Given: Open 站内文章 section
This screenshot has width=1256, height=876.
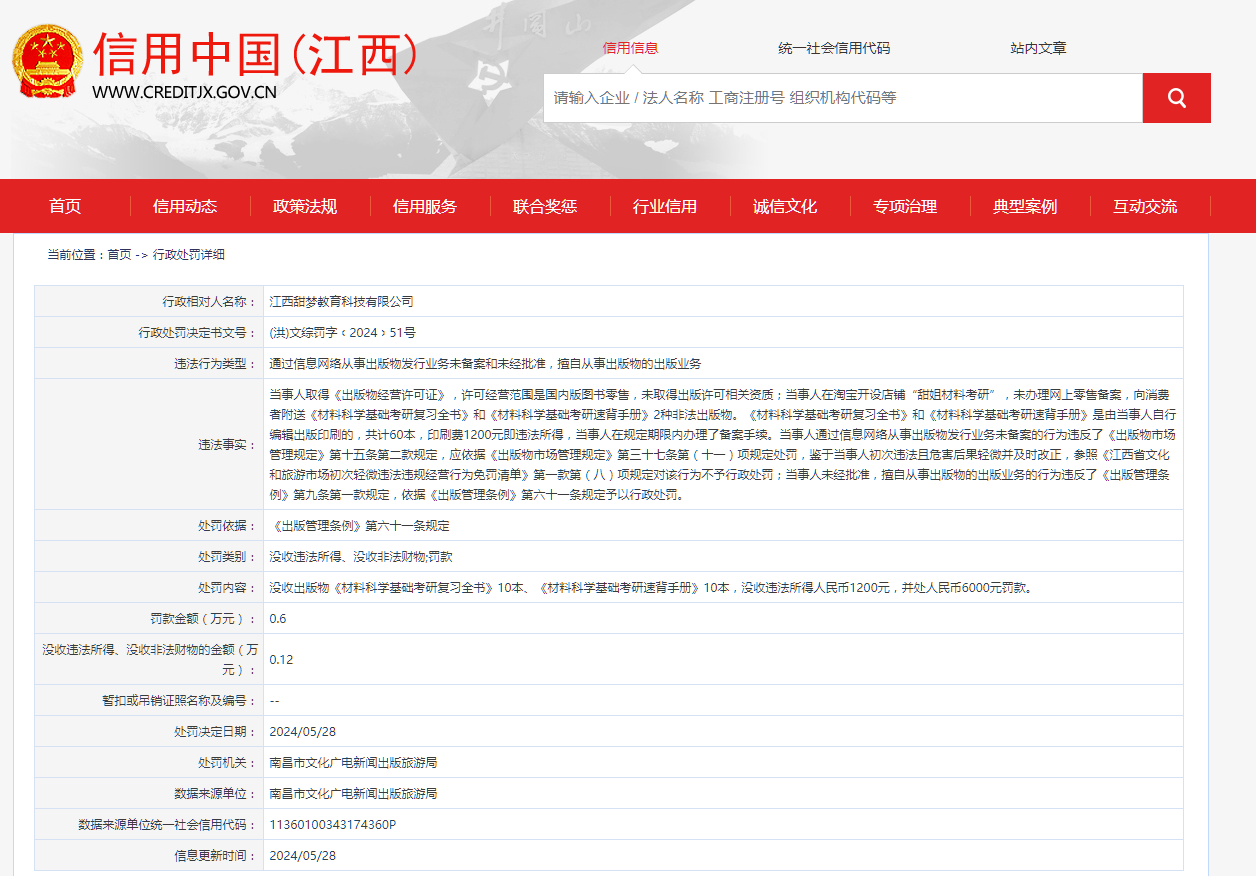Looking at the screenshot, I should tap(1038, 46).
